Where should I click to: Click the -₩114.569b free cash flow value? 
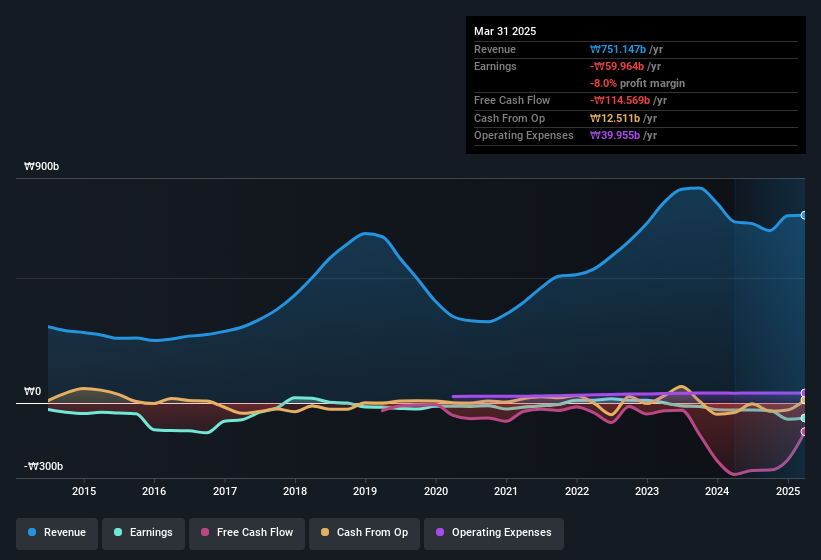[620, 100]
